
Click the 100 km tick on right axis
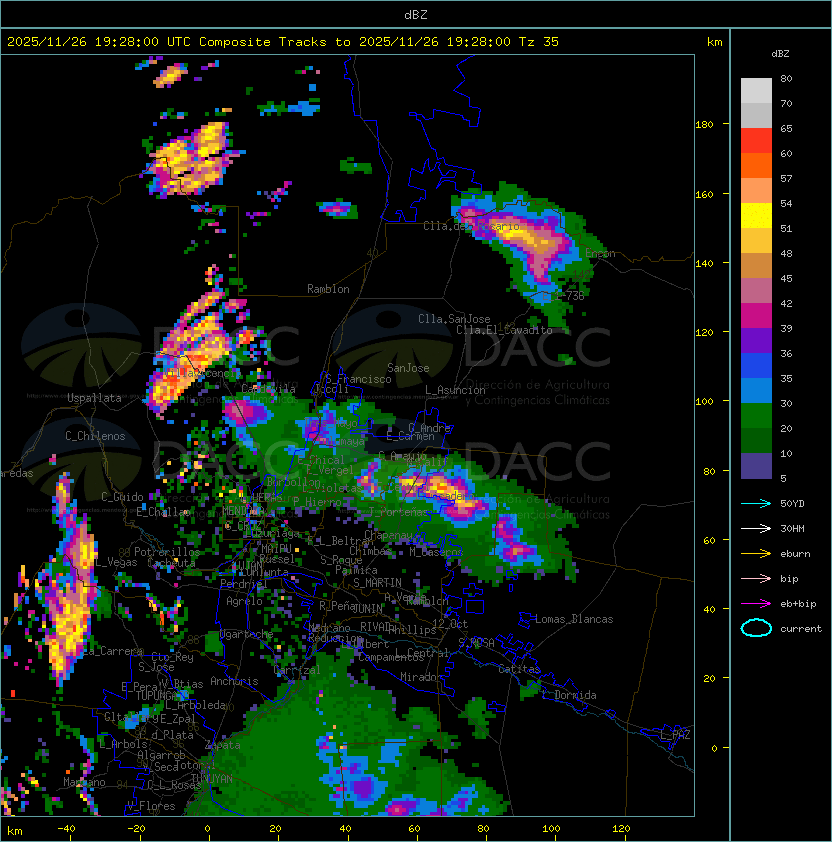coord(704,402)
